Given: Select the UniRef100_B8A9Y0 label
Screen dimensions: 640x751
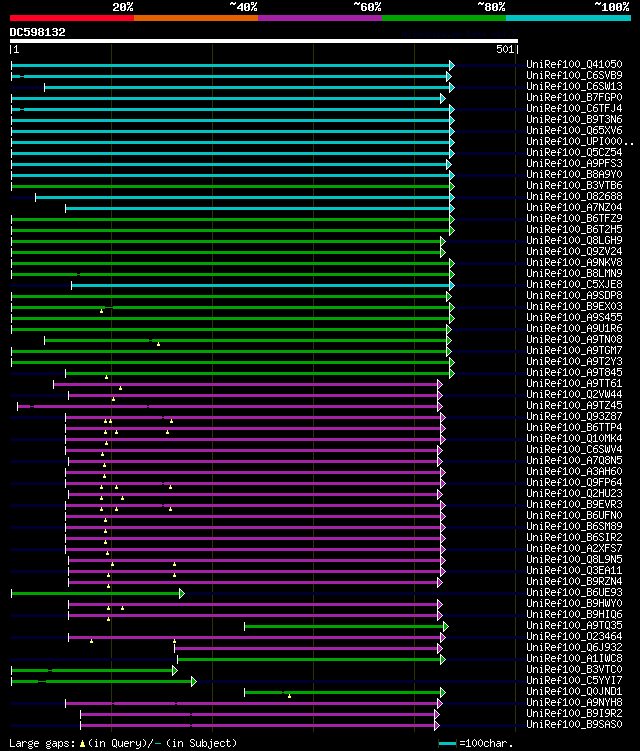Looking at the screenshot, I should (574, 174).
